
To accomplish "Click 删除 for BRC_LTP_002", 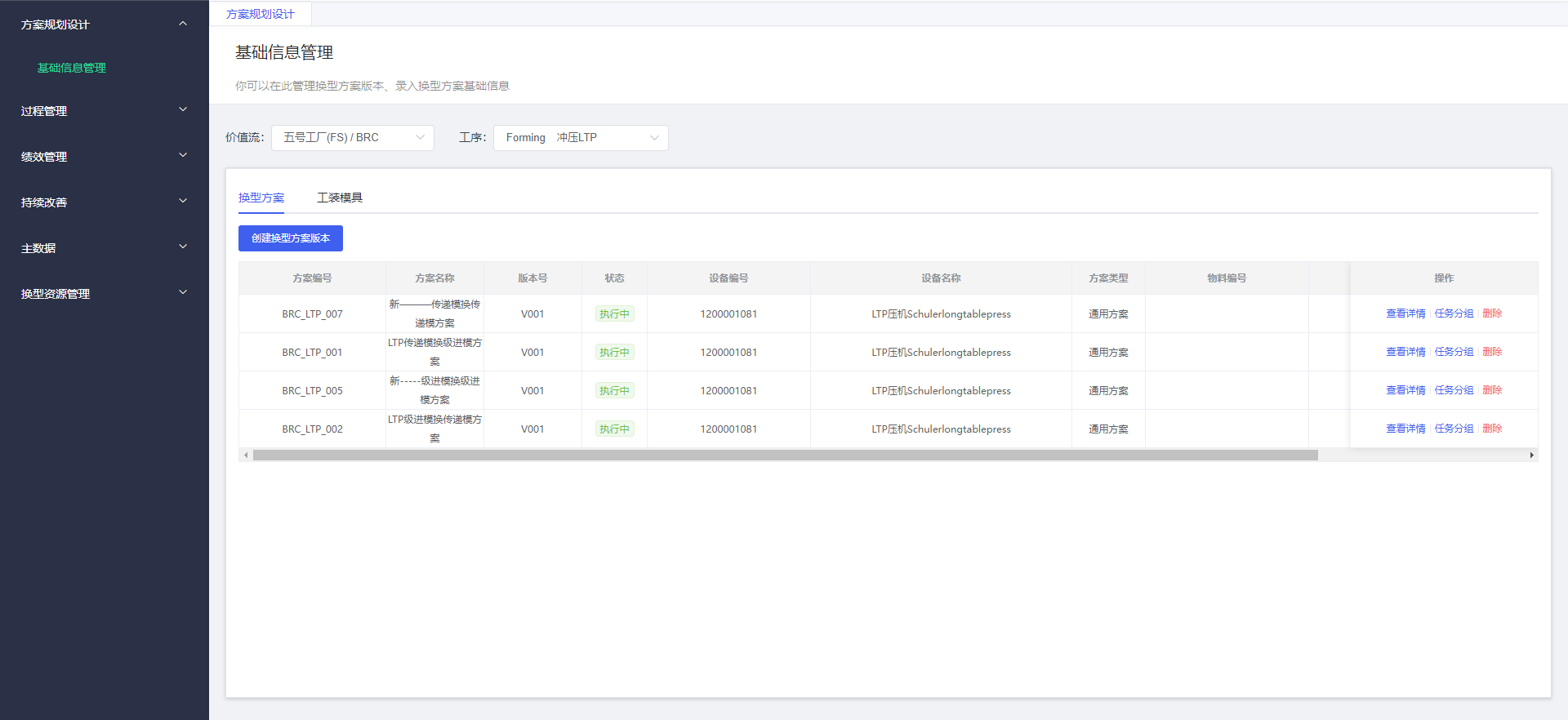I will coord(1492,429).
